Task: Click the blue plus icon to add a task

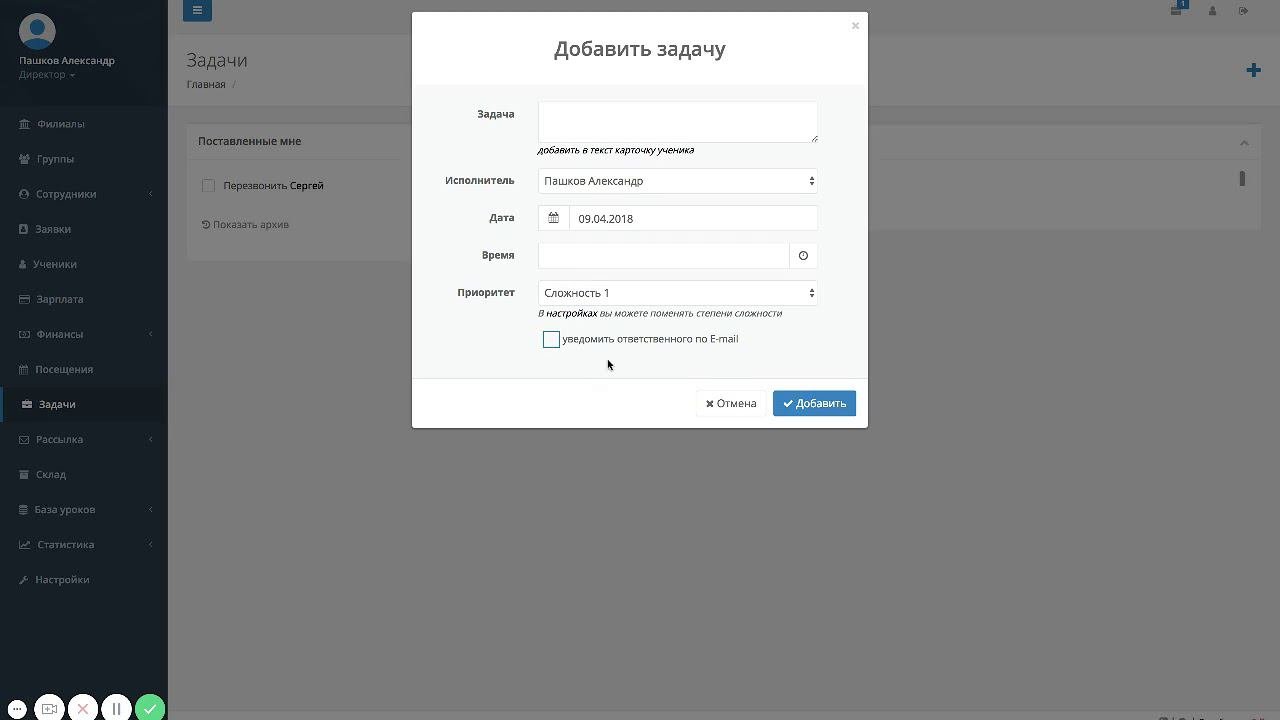Action: point(1253,70)
